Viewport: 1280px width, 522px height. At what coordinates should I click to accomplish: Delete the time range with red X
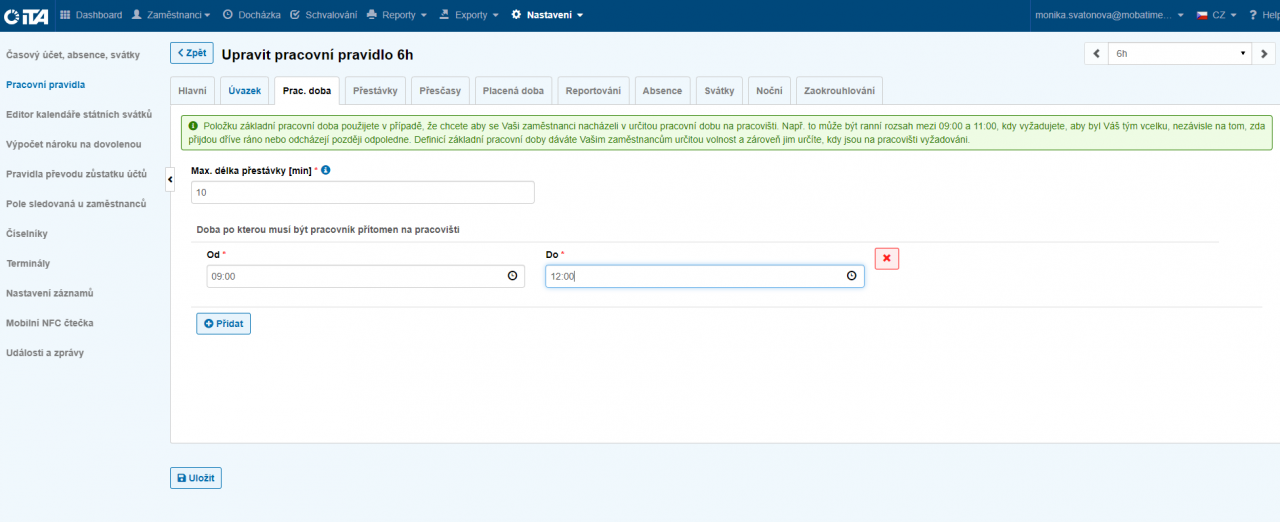886,258
